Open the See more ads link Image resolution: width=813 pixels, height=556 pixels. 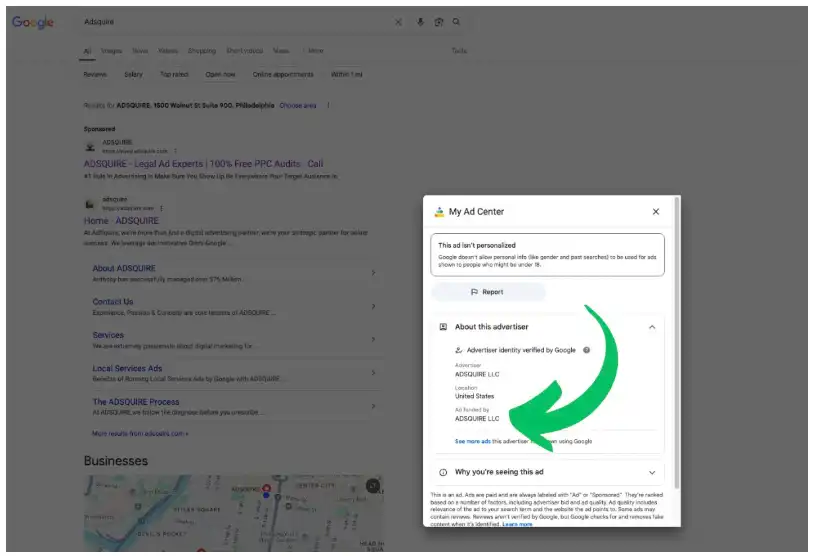tap(472, 441)
